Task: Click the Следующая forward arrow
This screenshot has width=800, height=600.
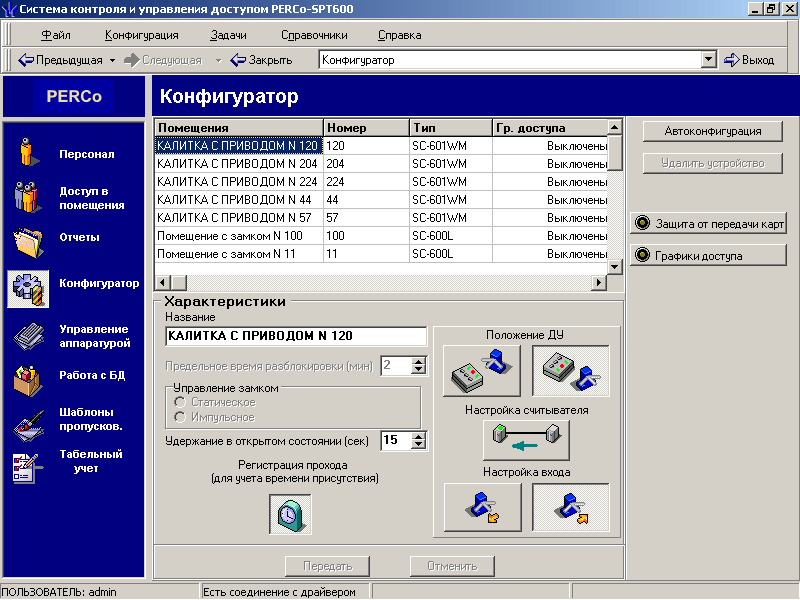Action: pos(163,60)
